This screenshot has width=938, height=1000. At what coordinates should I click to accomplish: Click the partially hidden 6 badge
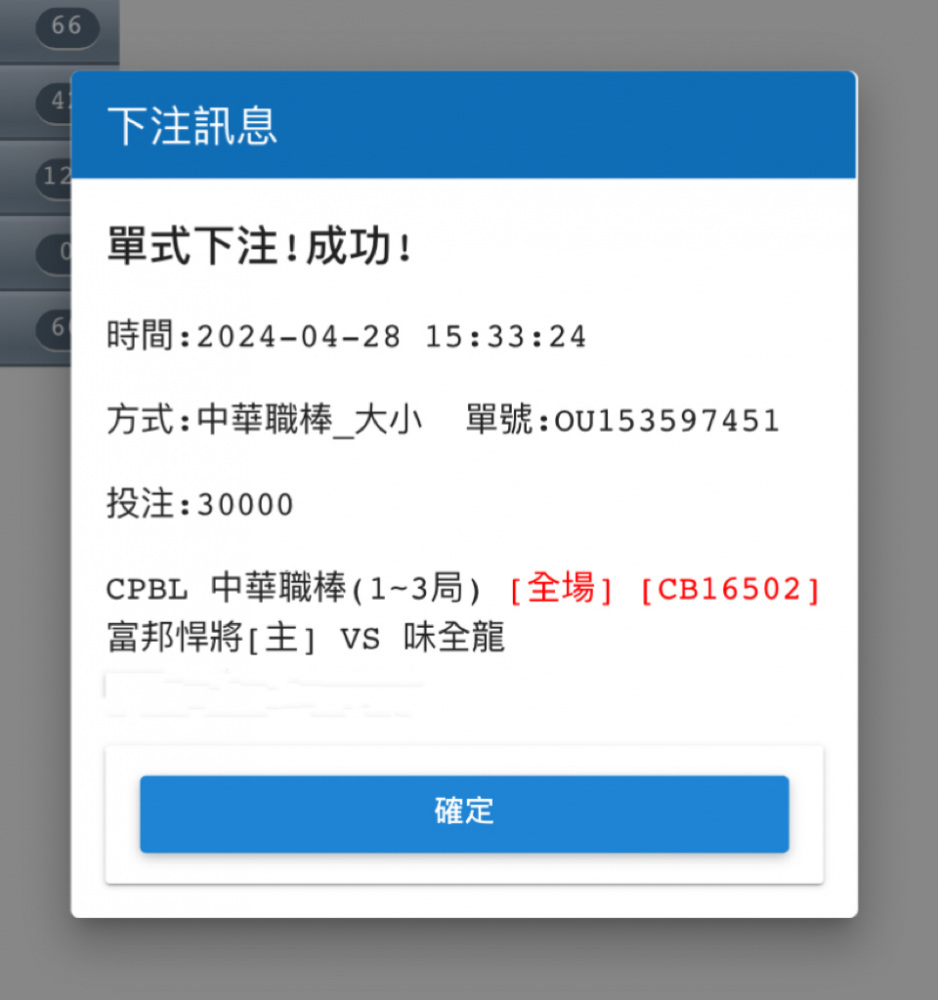(x=54, y=328)
